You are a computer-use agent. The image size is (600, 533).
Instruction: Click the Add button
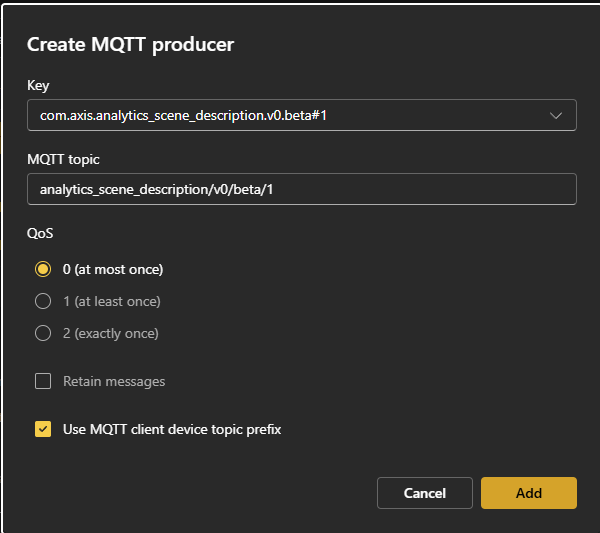(529, 493)
